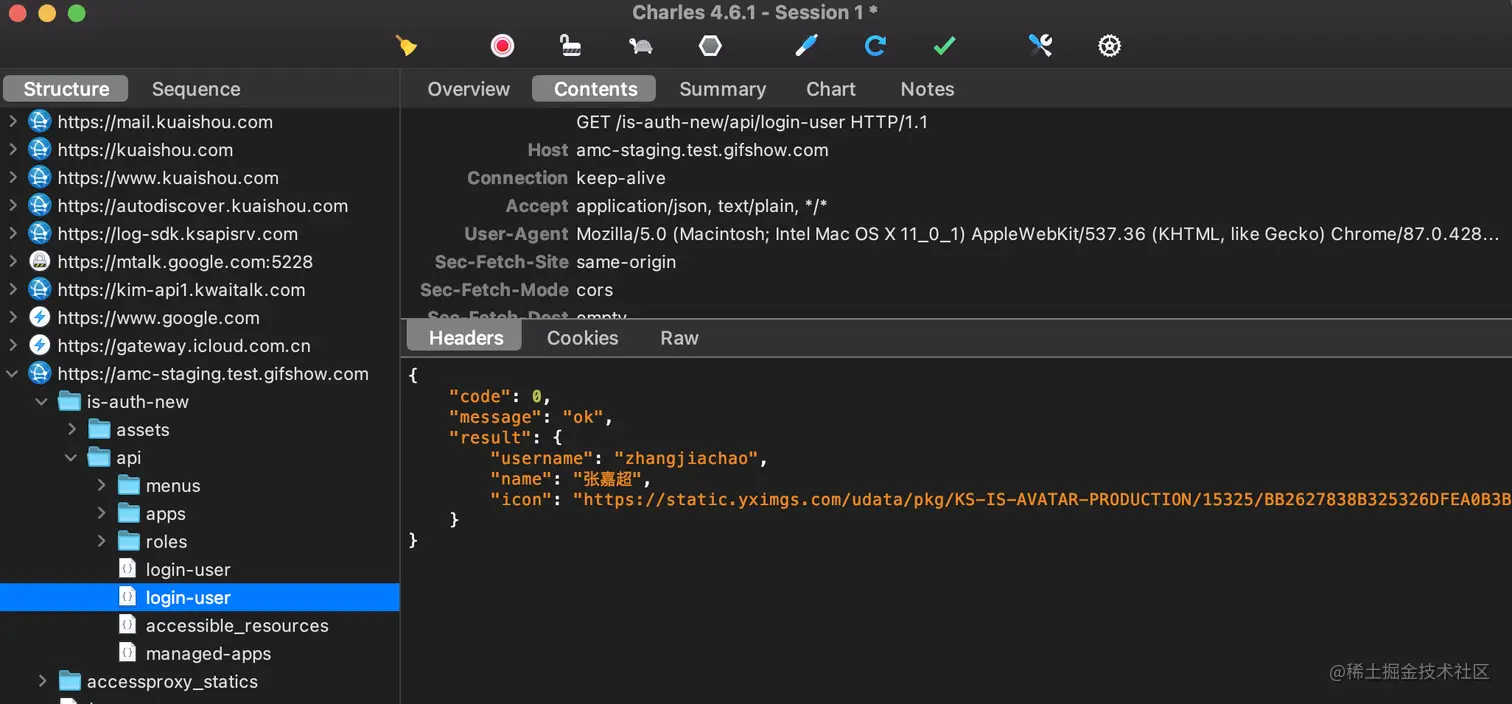This screenshot has width=1512, height=704.
Task: Click the broom Clear Session icon
Action: click(x=406, y=45)
